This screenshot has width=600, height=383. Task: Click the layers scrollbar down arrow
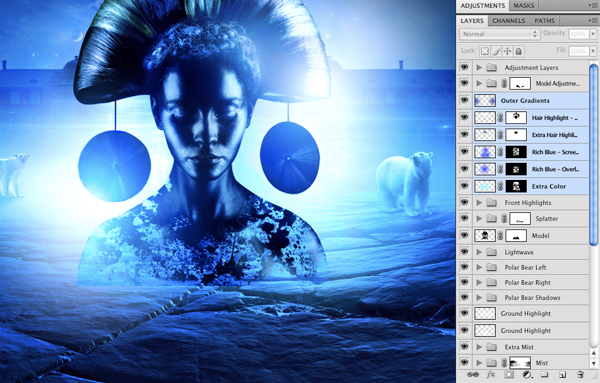(x=593, y=363)
